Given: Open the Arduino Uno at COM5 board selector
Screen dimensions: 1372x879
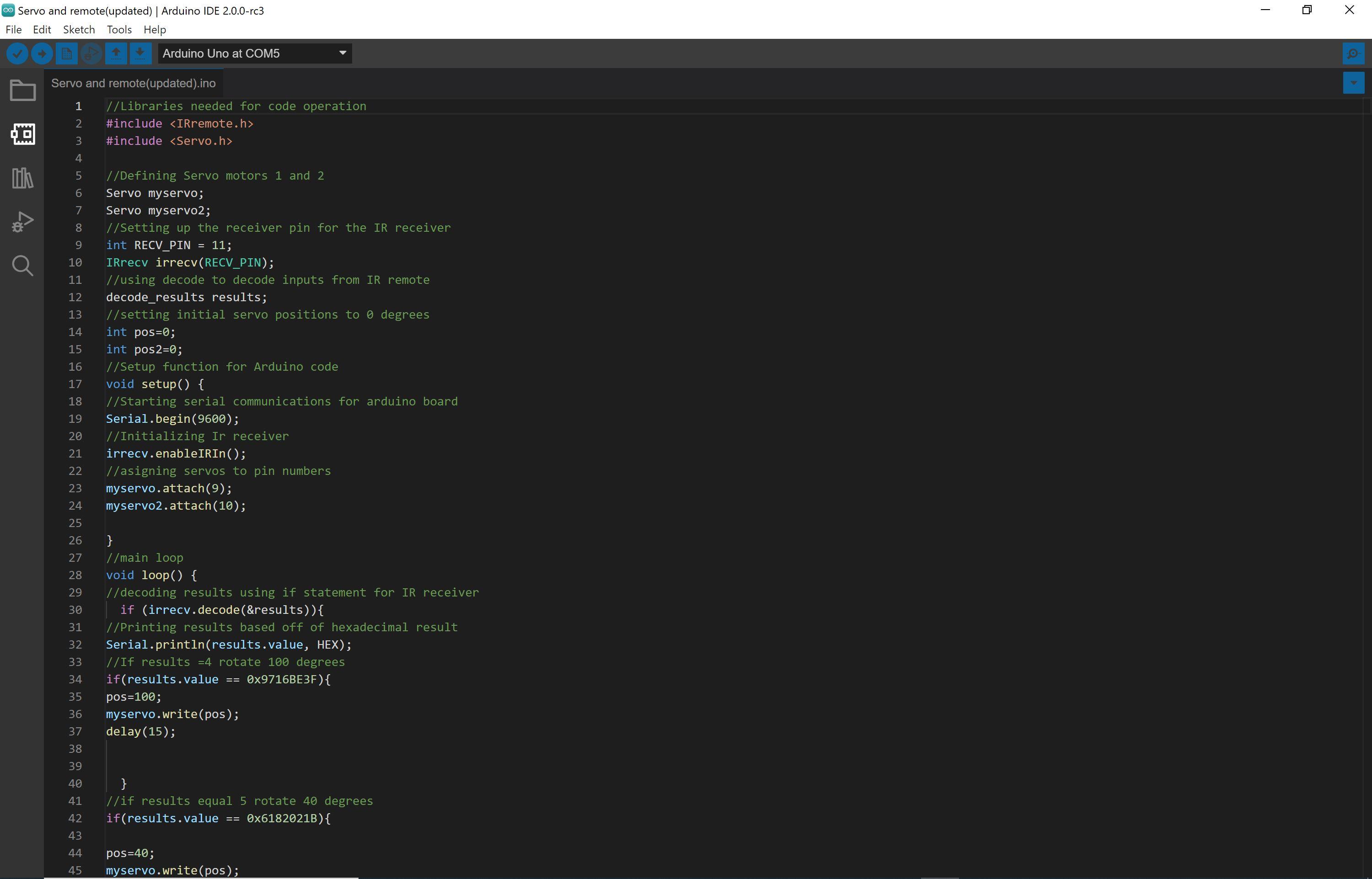Looking at the screenshot, I should [x=255, y=53].
